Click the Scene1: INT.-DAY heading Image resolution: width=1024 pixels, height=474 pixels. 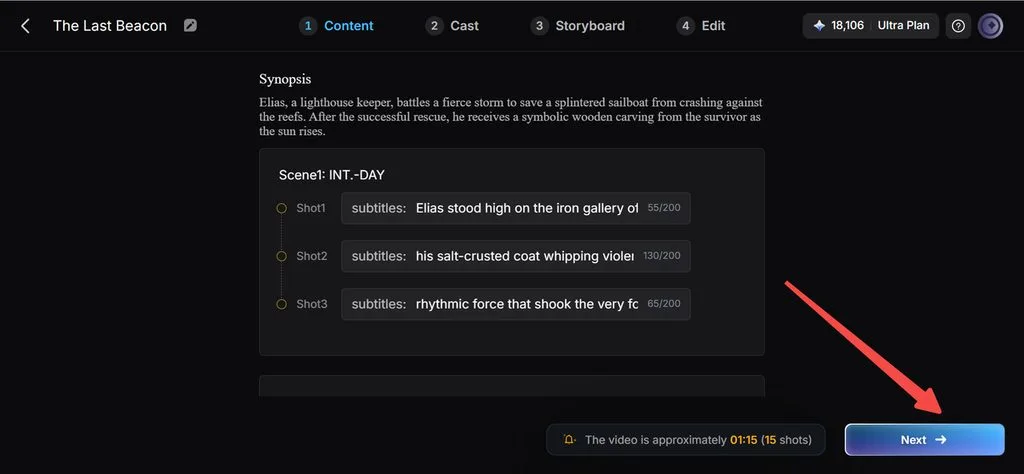(x=332, y=175)
